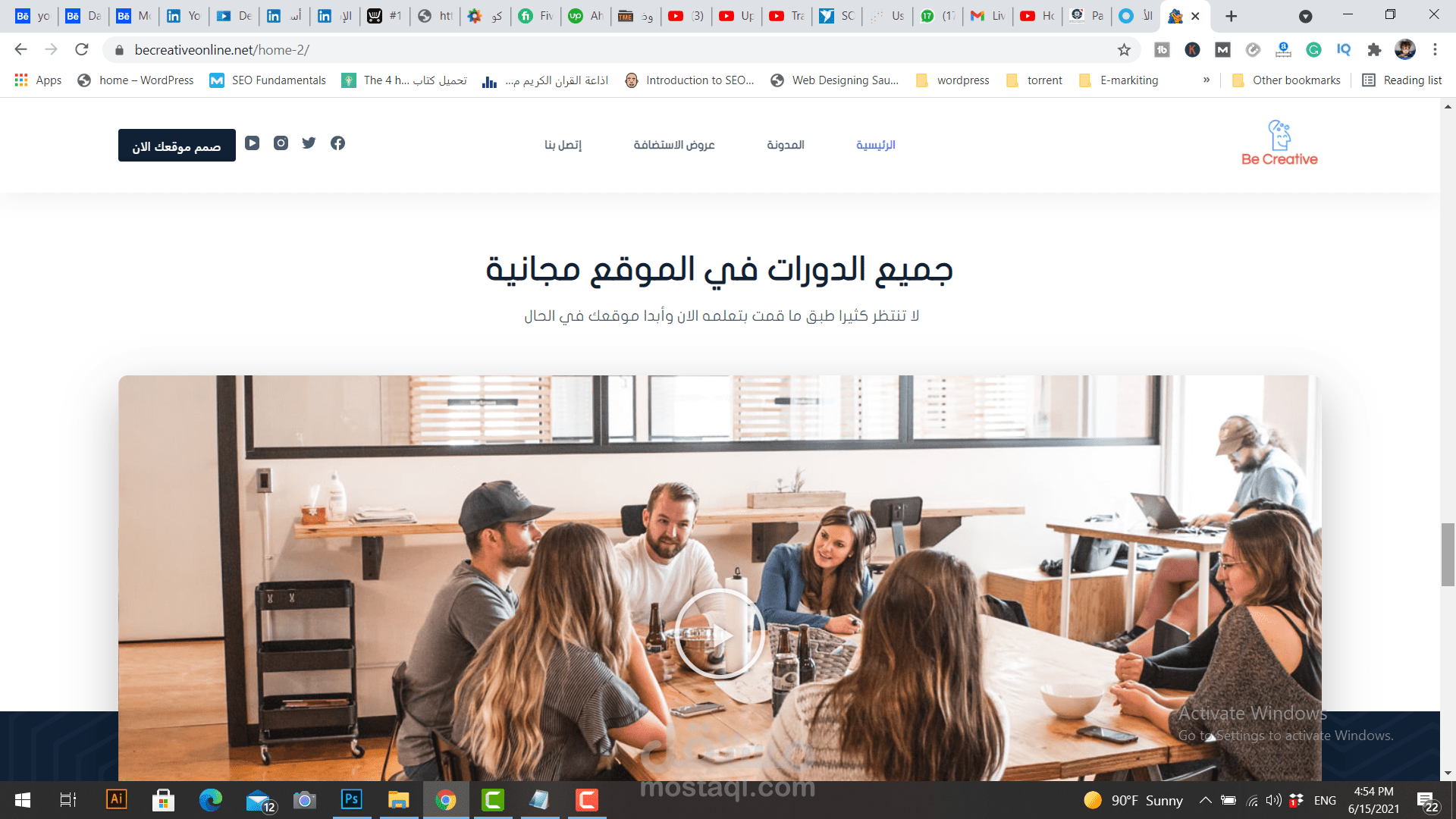Reload the page using the refresh icon
Screen dimensions: 1456x819
click(82, 50)
